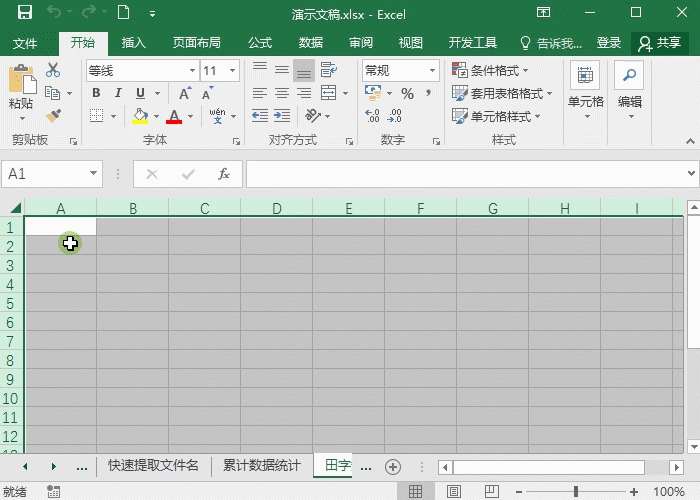Open the 等线 font name dropdown
Viewport: 700px width, 500px height.
(x=192, y=71)
